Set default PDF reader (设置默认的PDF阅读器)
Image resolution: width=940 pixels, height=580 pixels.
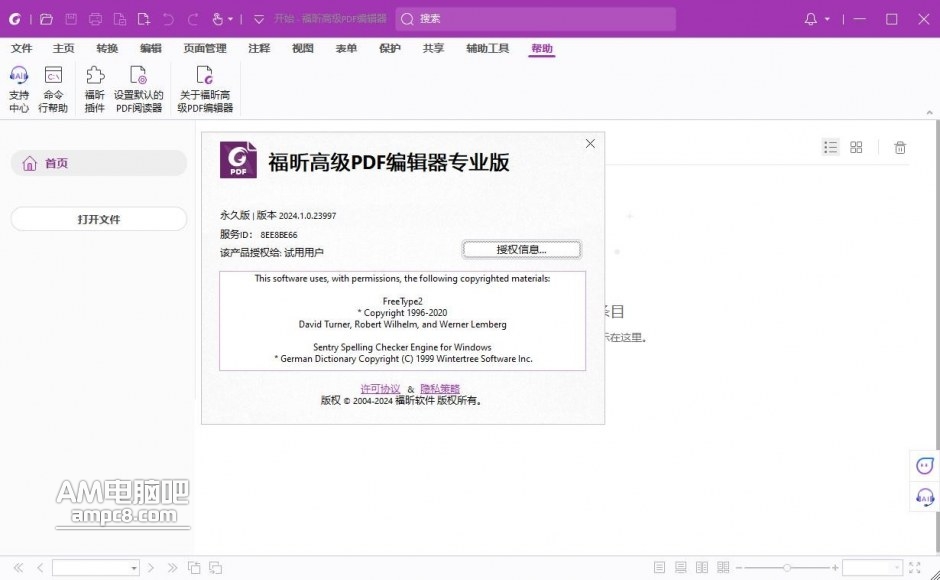click(x=138, y=89)
